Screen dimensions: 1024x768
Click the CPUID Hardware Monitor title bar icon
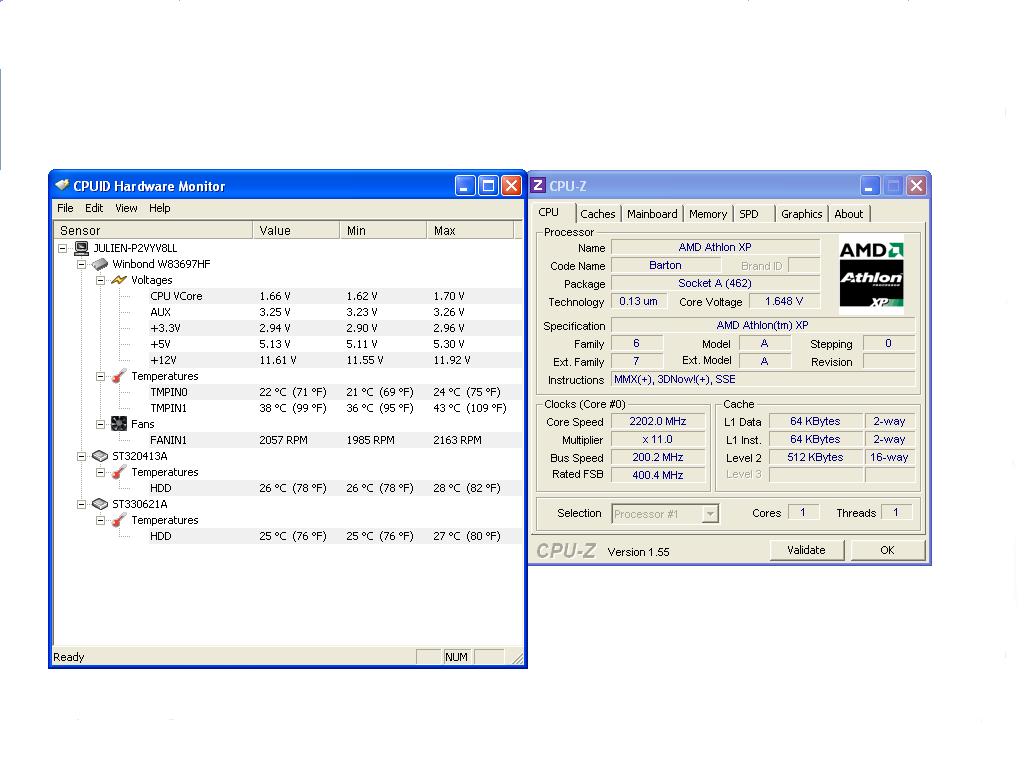[x=62, y=185]
